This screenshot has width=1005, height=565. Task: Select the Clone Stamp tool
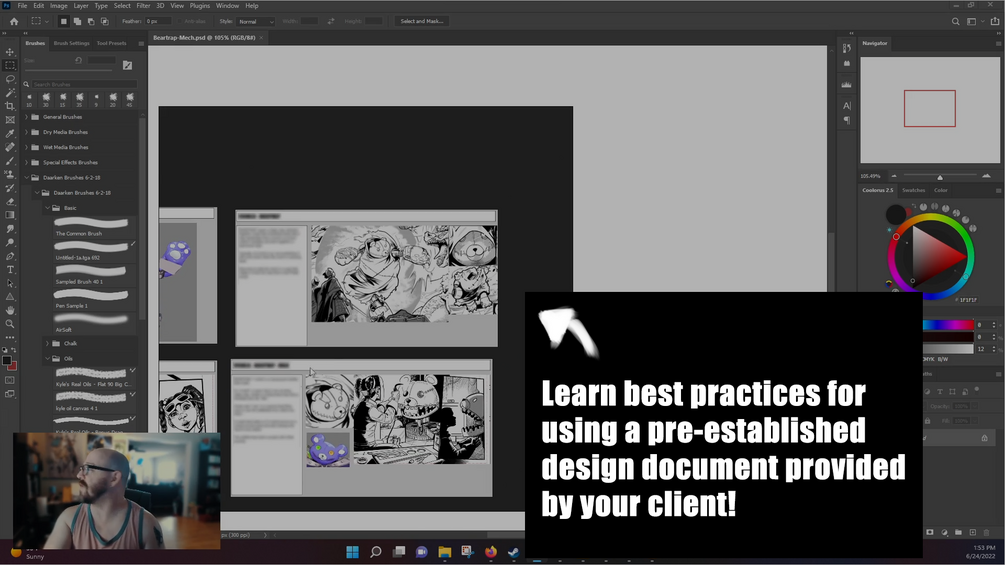[x=10, y=174]
